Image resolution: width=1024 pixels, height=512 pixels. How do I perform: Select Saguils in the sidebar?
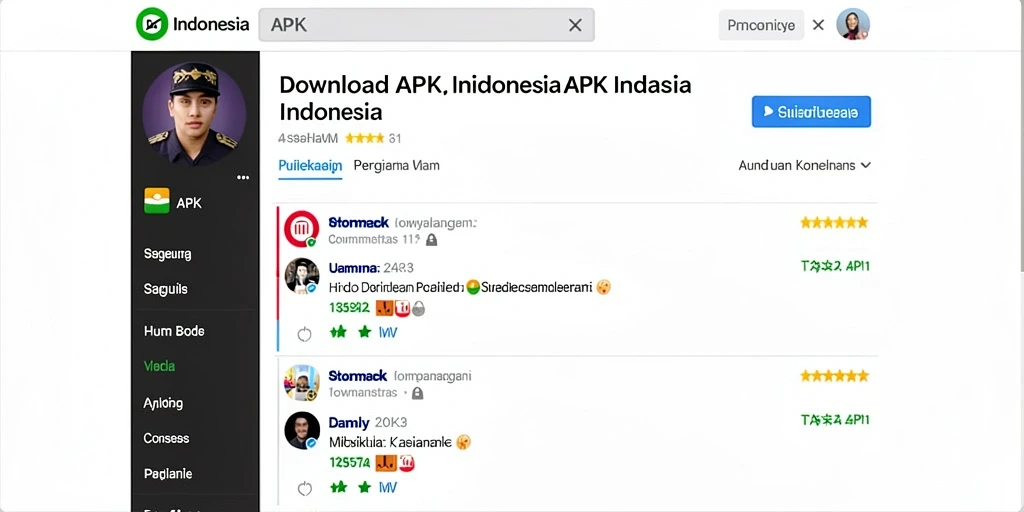tap(166, 289)
